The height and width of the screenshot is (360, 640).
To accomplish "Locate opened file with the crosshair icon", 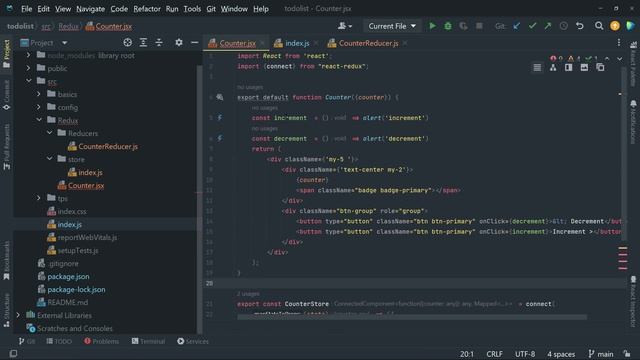I will (128, 42).
